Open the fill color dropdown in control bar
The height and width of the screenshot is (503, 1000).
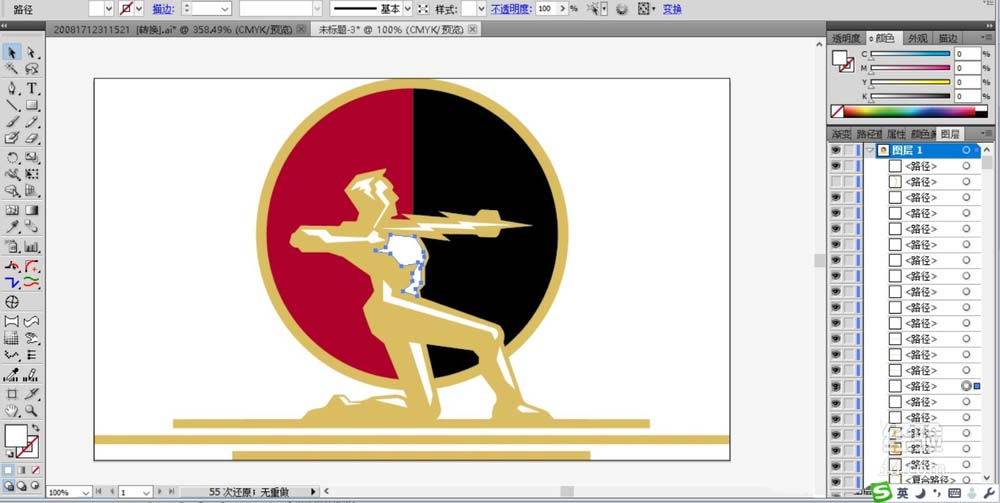[x=108, y=9]
